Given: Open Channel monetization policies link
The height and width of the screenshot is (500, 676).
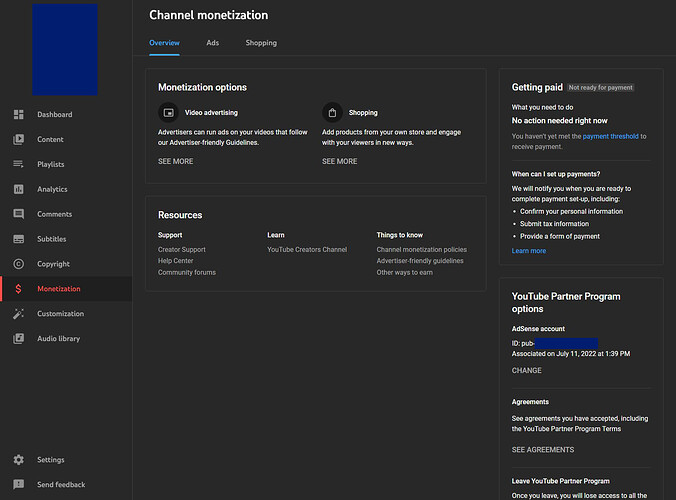Looking at the screenshot, I should (x=422, y=249).
